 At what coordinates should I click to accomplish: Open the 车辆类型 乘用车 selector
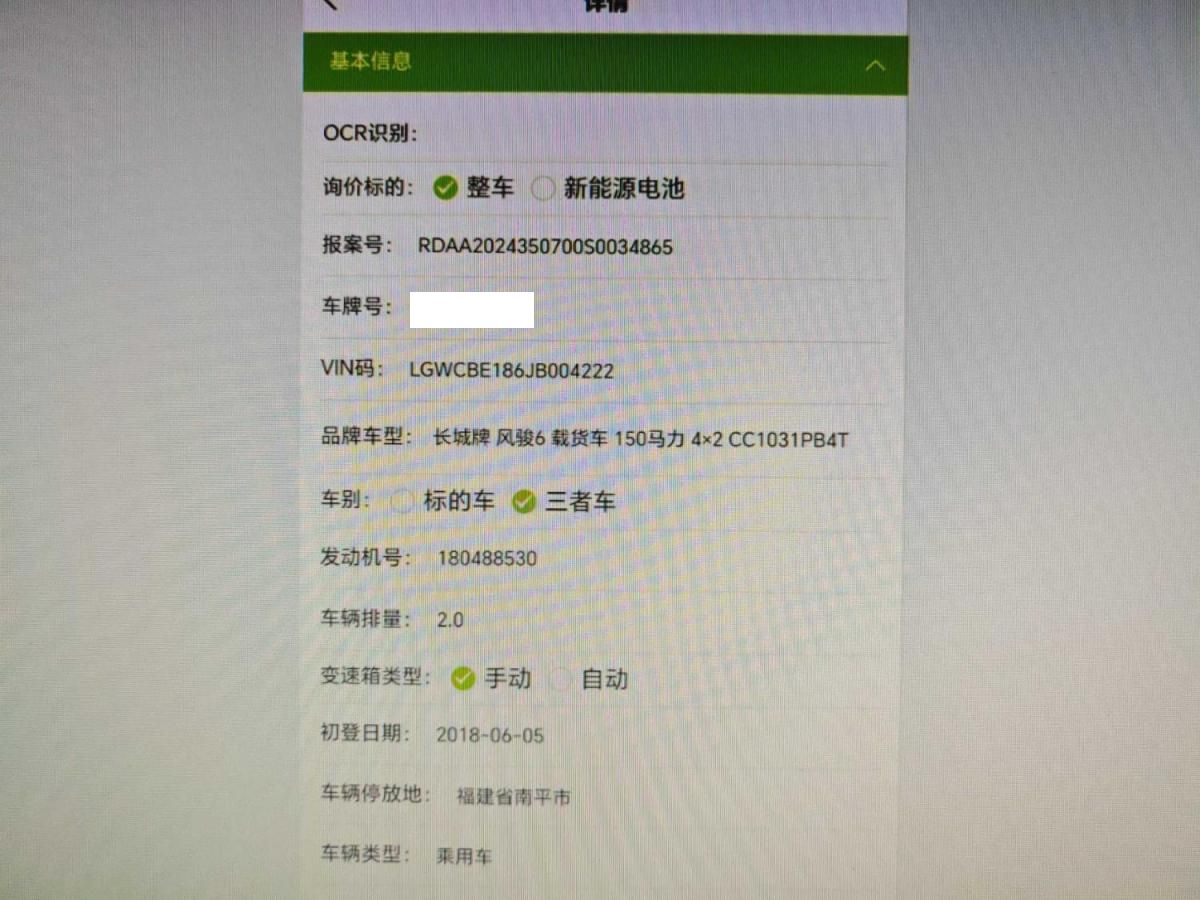click(464, 857)
